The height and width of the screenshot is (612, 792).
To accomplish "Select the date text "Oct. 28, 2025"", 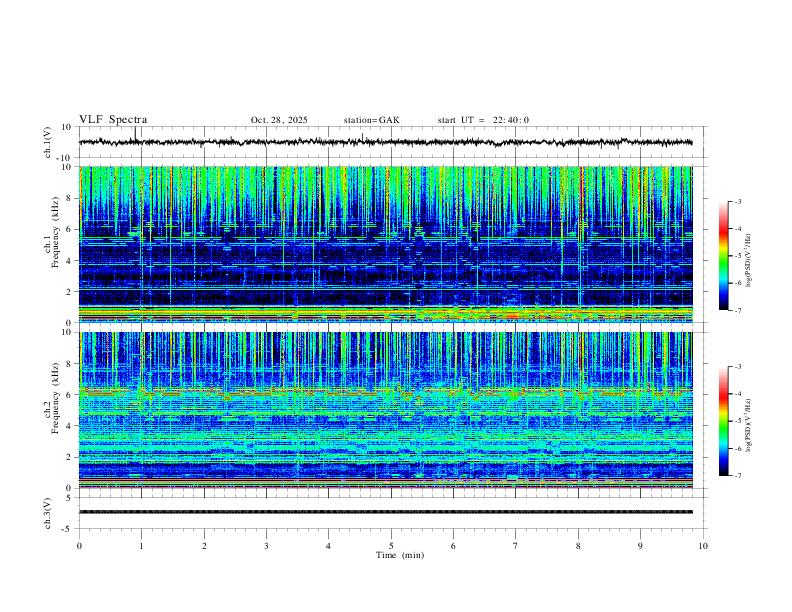I will [x=279, y=120].
